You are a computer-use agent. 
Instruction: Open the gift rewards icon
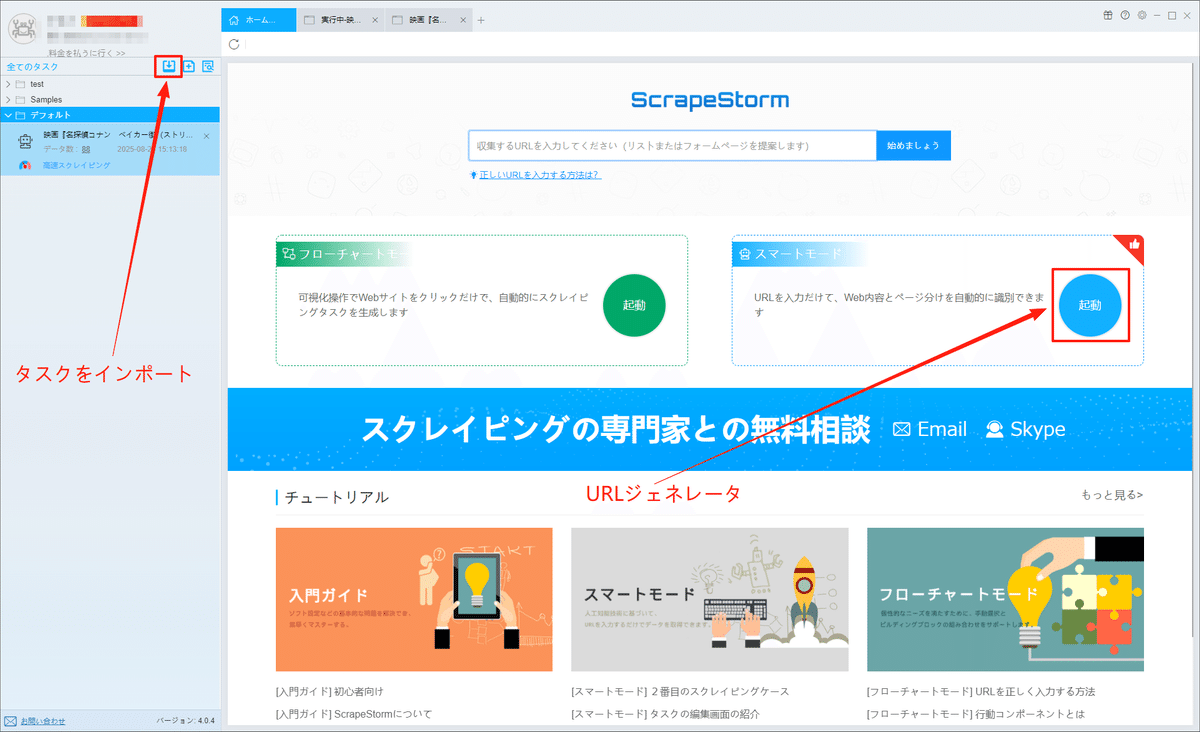(x=1108, y=15)
